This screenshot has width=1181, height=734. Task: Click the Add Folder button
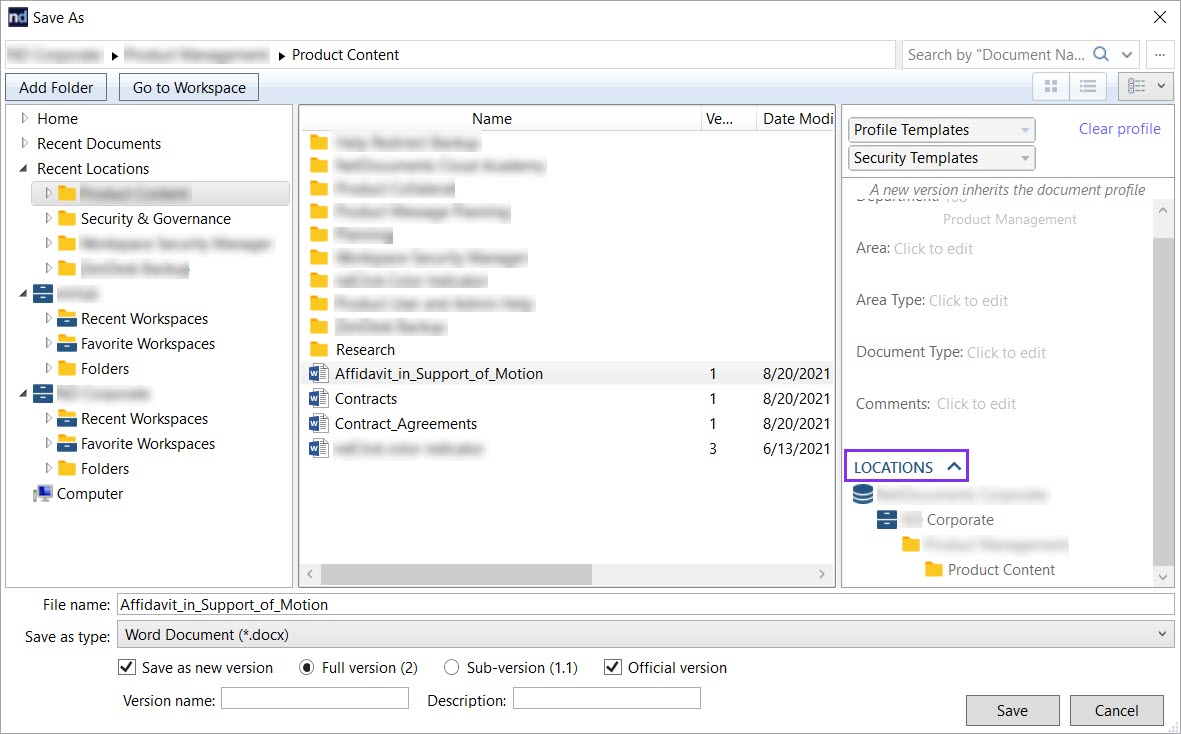tap(56, 88)
